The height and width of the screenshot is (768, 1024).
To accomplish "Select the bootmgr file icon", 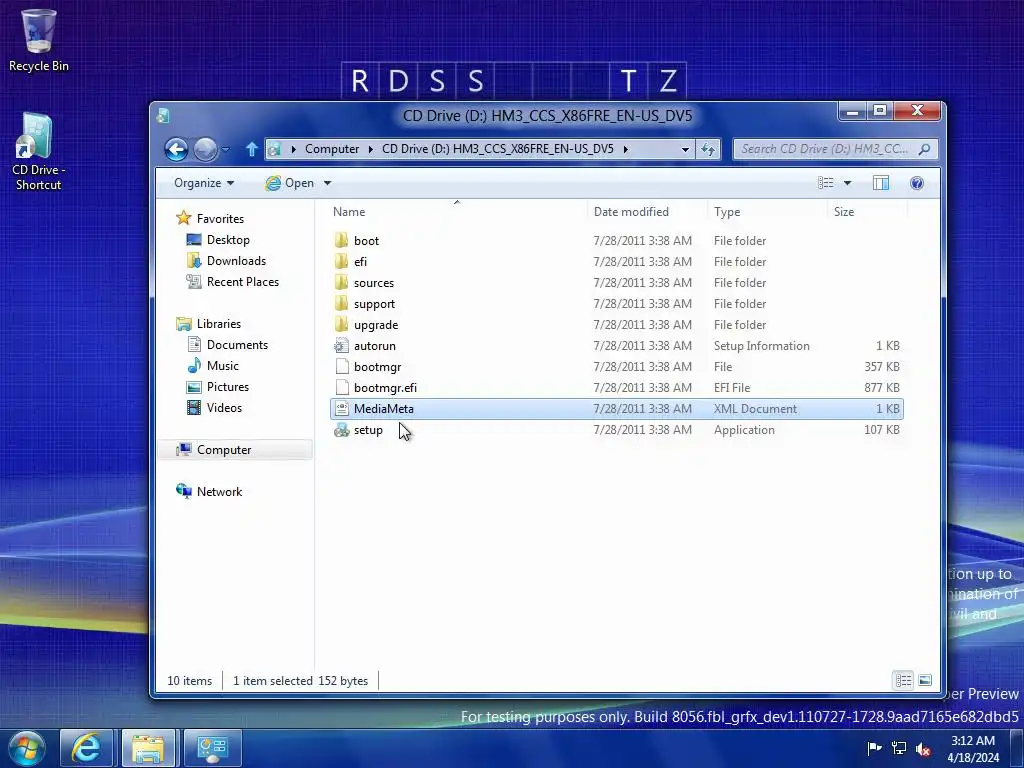I will 342,366.
